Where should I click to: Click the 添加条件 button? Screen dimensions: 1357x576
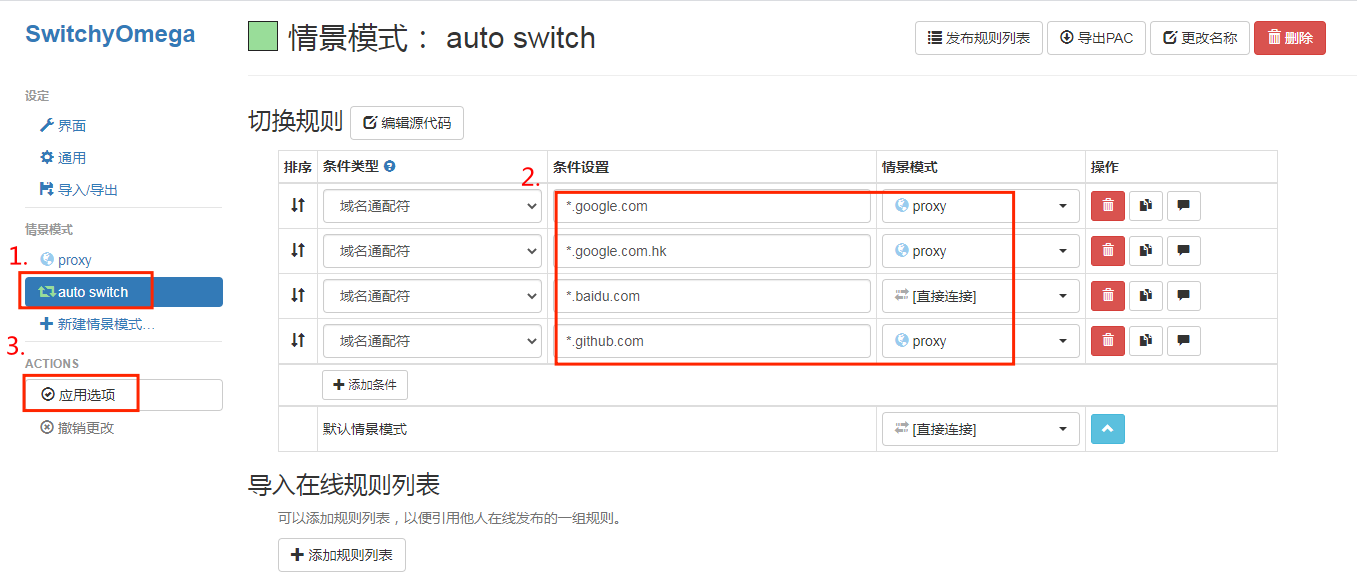coord(365,385)
